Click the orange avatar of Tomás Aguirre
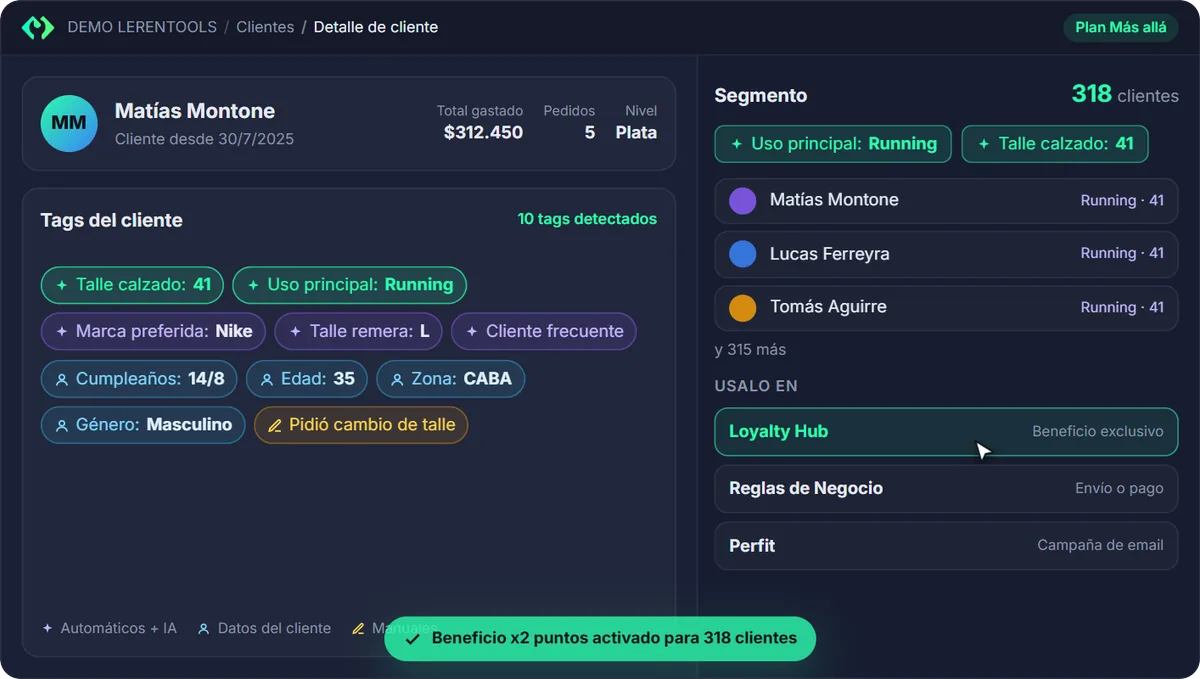1200x679 pixels. click(x=743, y=307)
